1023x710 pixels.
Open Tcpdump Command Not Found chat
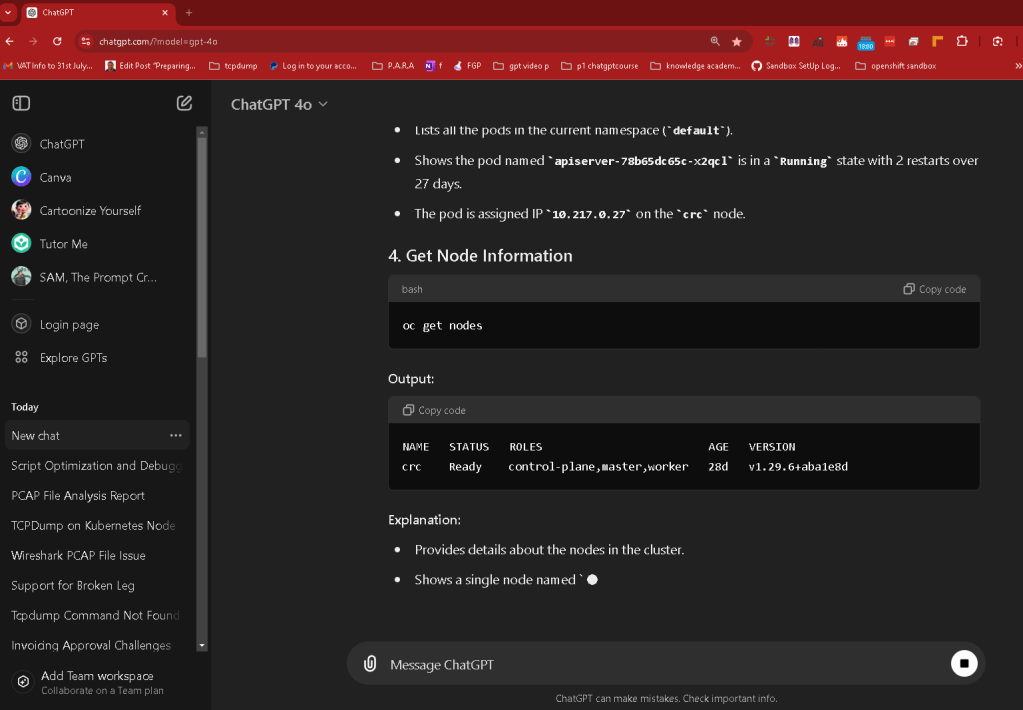97,615
